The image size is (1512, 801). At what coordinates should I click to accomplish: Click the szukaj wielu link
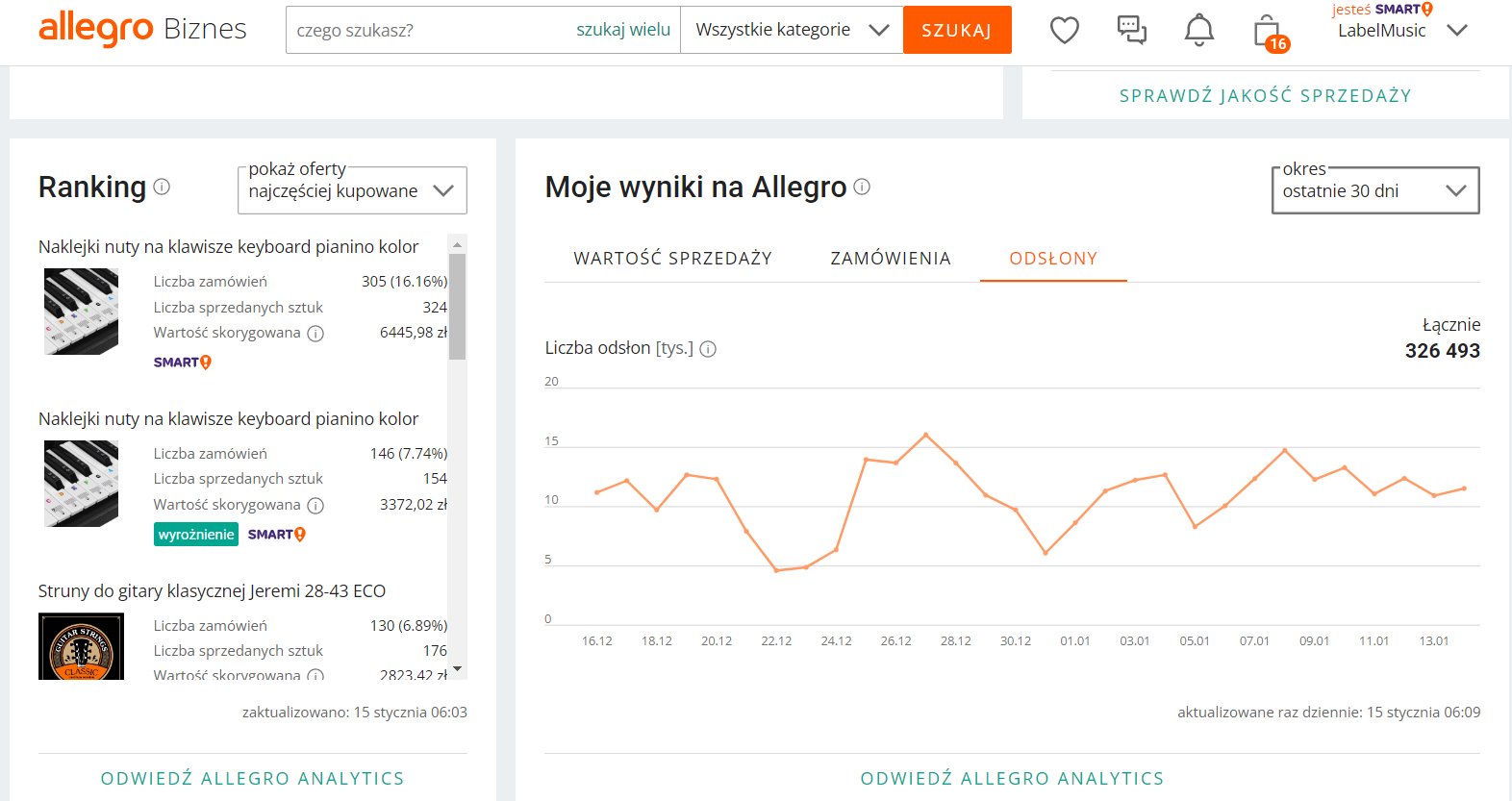click(x=623, y=30)
